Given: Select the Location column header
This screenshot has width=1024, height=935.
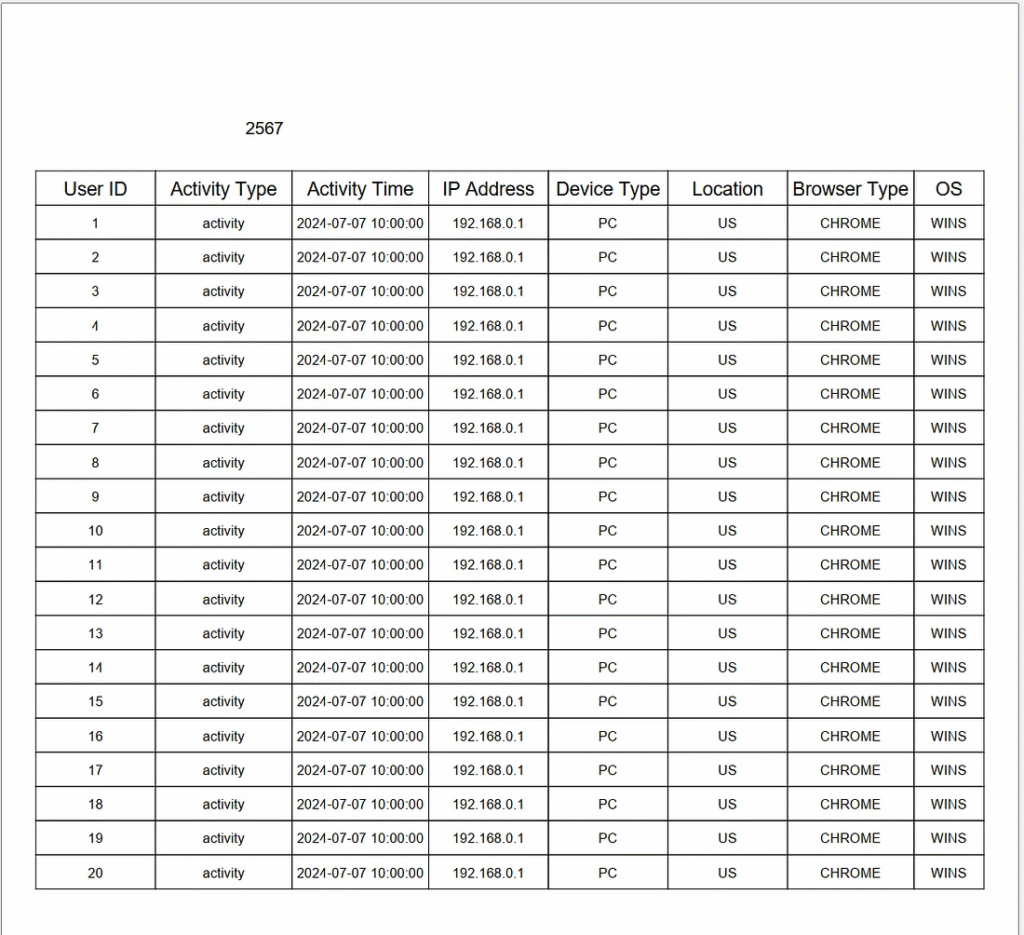Looking at the screenshot, I should coord(728,189).
